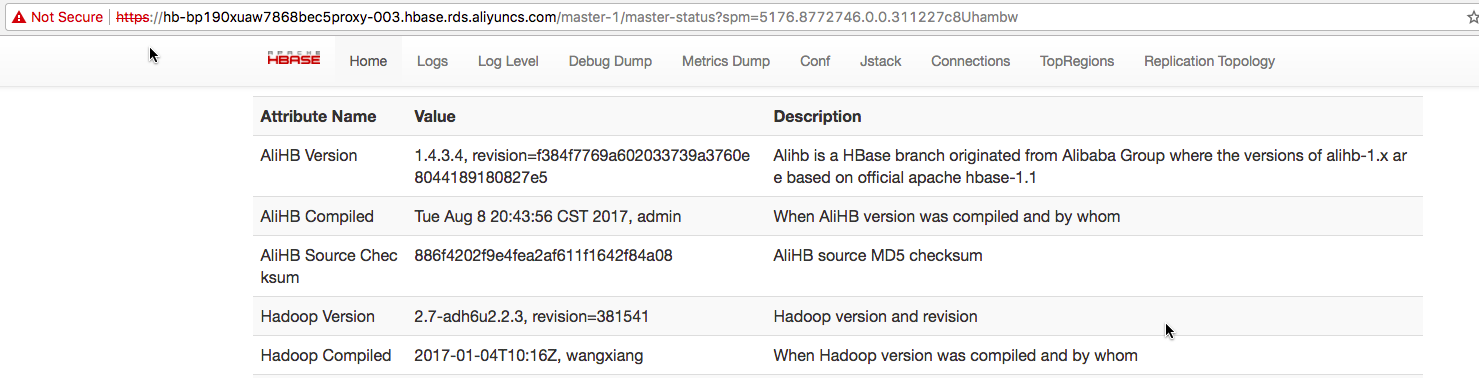1479x378 pixels.
Task: Go to Log Level page
Action: click(x=508, y=61)
